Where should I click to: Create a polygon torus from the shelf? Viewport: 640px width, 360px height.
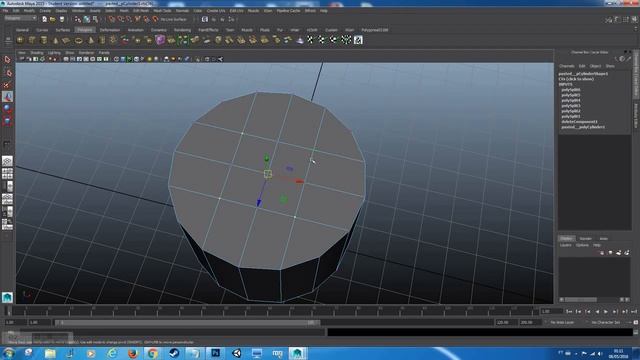click(x=78, y=40)
